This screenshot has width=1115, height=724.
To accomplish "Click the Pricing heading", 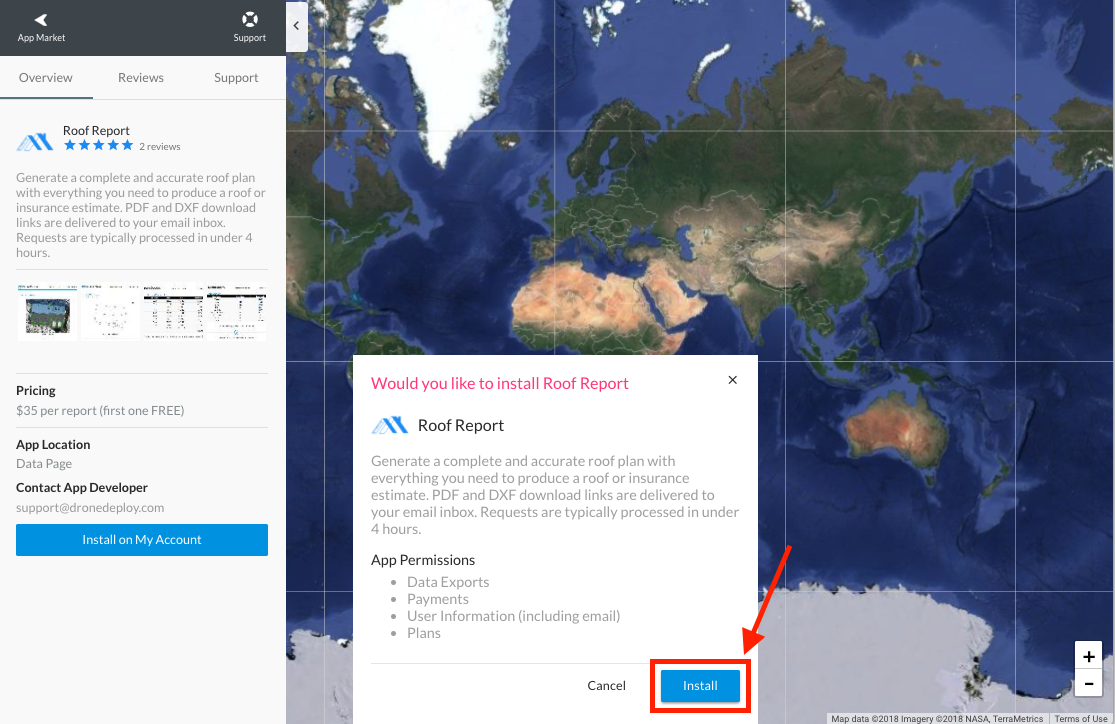I will (x=36, y=390).
